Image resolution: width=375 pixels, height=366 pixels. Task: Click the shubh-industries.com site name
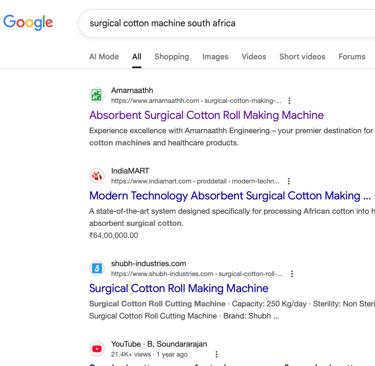tap(149, 264)
